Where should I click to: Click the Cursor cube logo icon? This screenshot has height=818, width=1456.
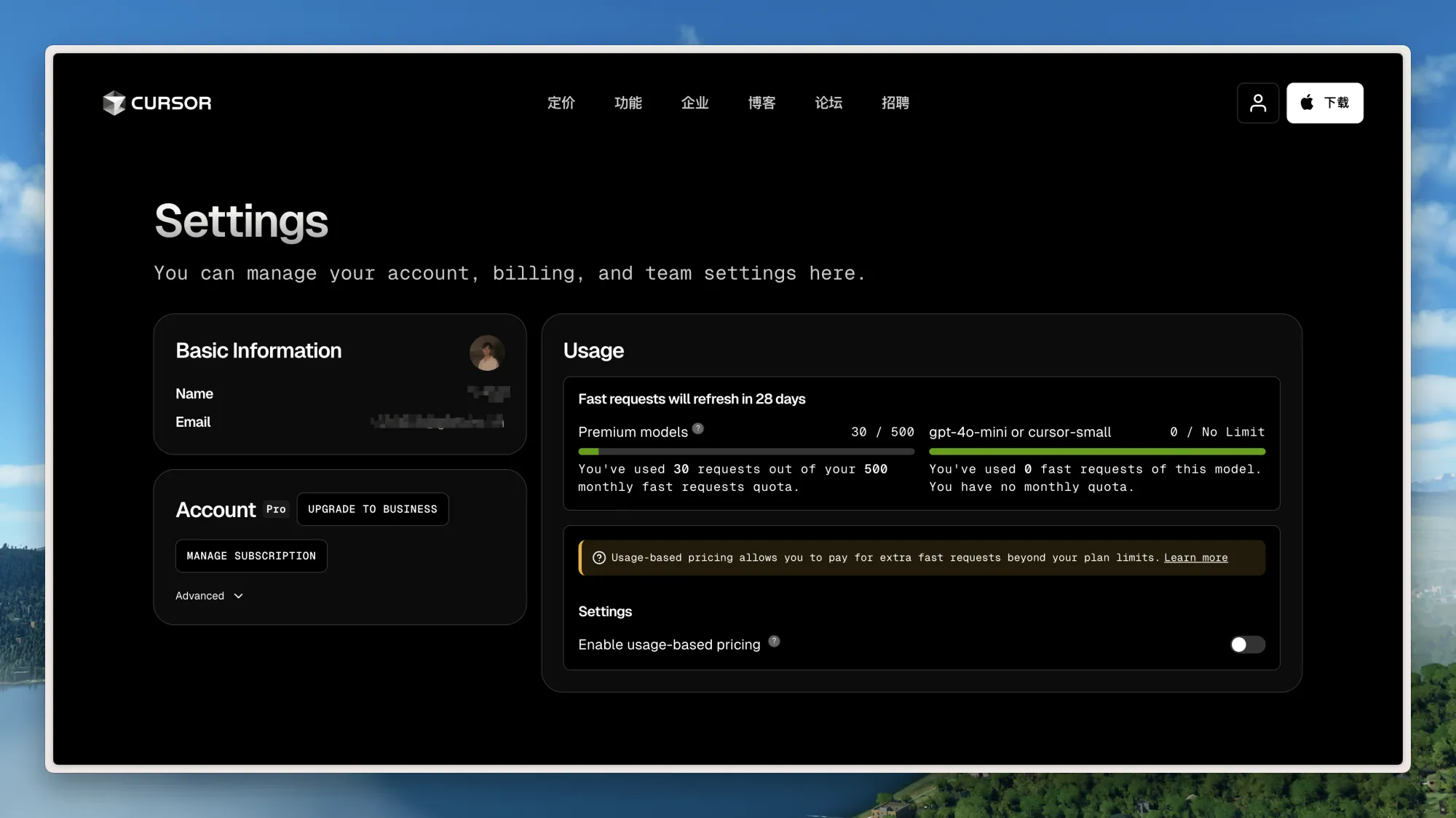tap(114, 103)
